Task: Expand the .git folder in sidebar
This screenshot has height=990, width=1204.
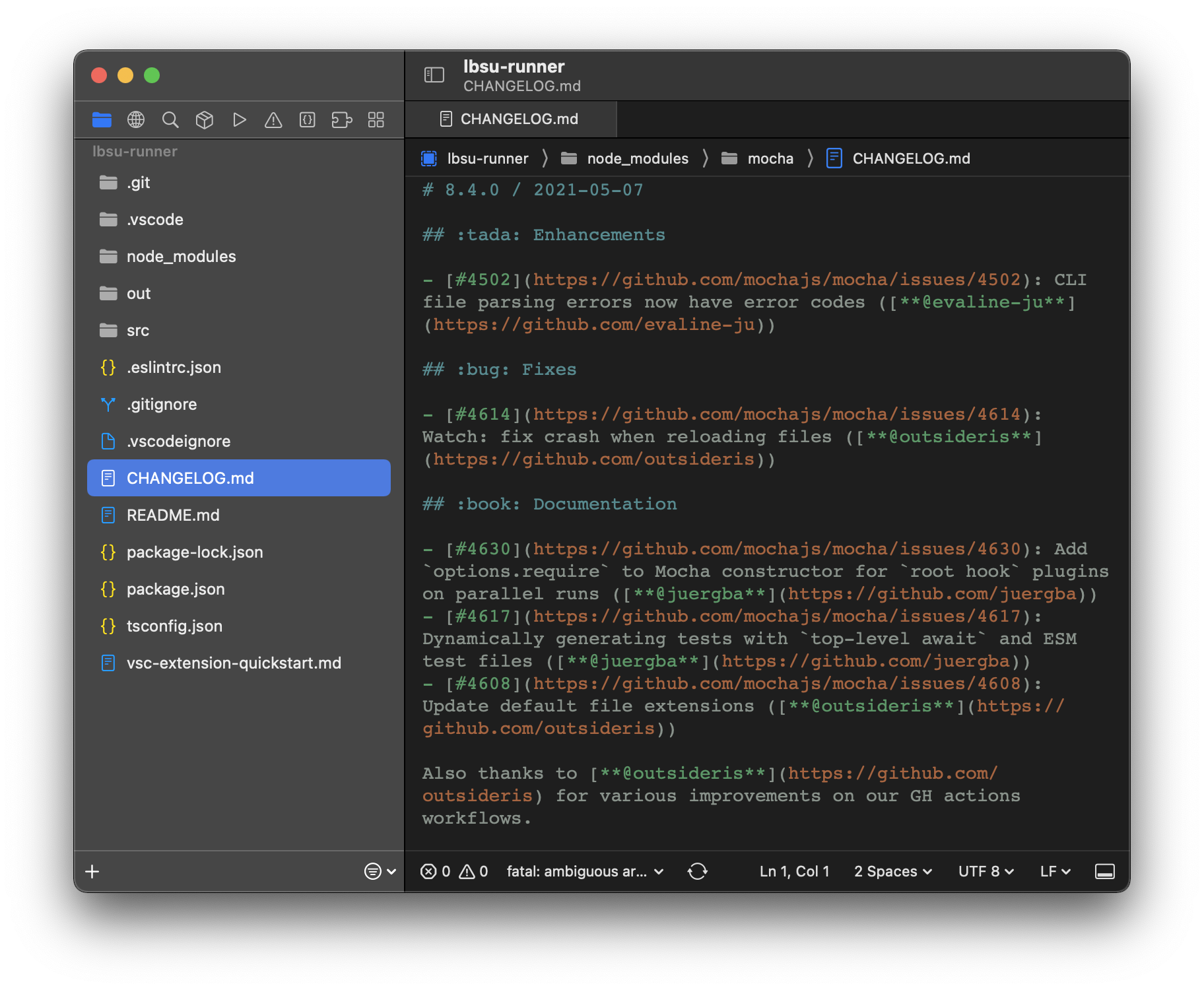Action: pos(239,182)
